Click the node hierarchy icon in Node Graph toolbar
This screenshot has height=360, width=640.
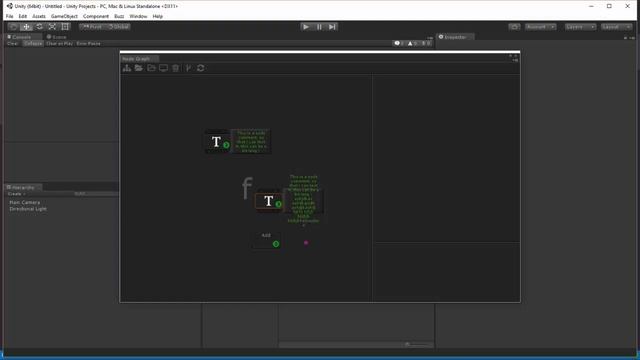[x=127, y=68]
